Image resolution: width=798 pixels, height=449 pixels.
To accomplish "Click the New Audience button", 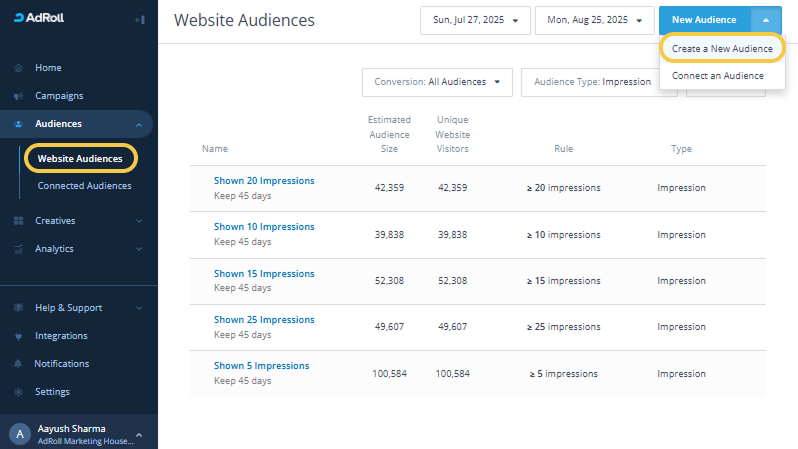I will pyautogui.click(x=704, y=20).
